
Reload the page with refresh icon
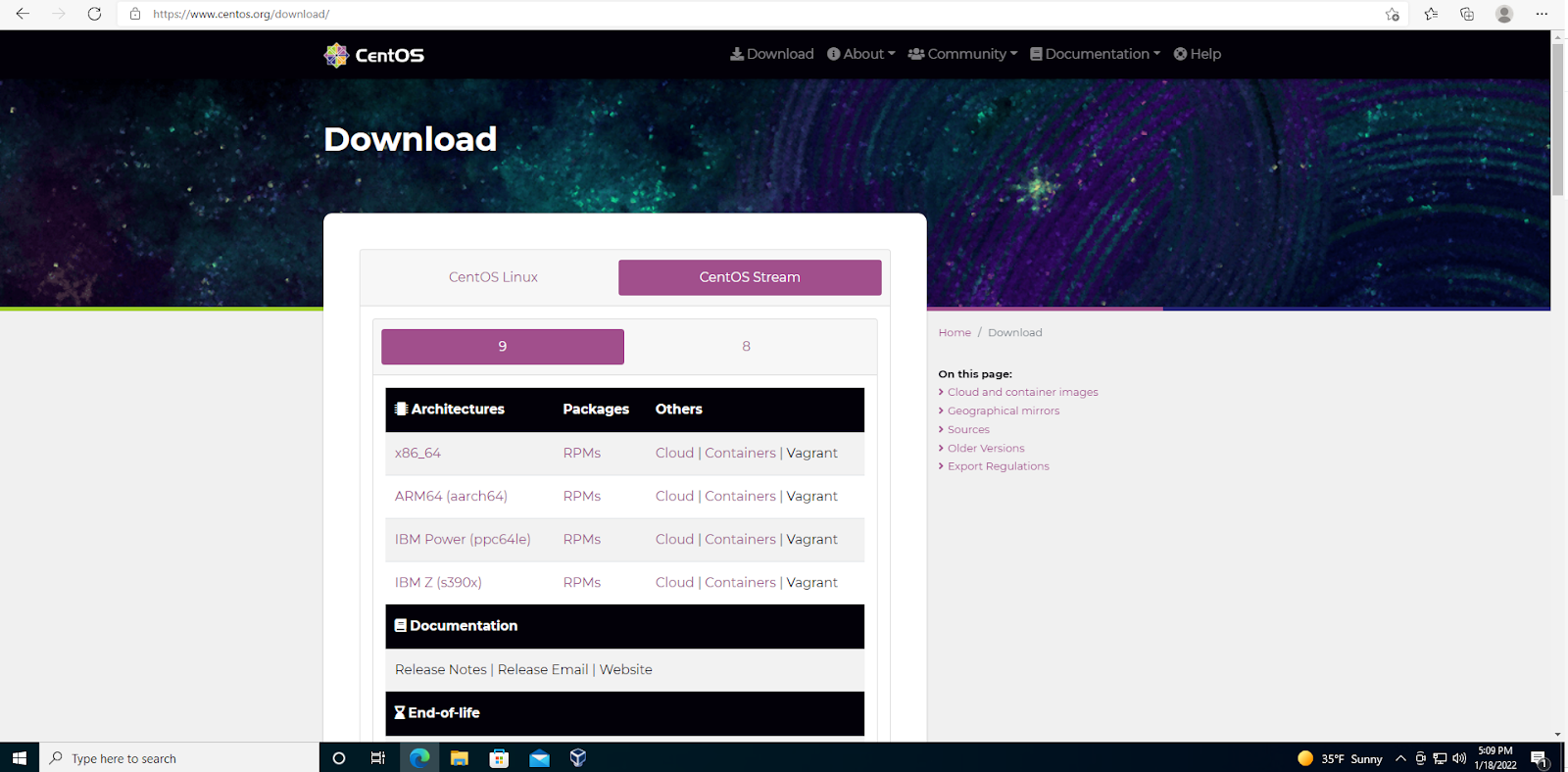click(94, 14)
